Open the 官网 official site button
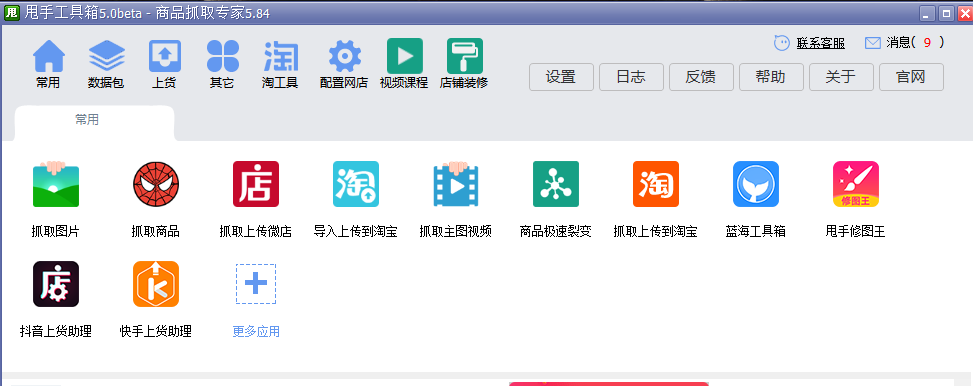Viewport: 973px width, 386px height. (x=912, y=77)
